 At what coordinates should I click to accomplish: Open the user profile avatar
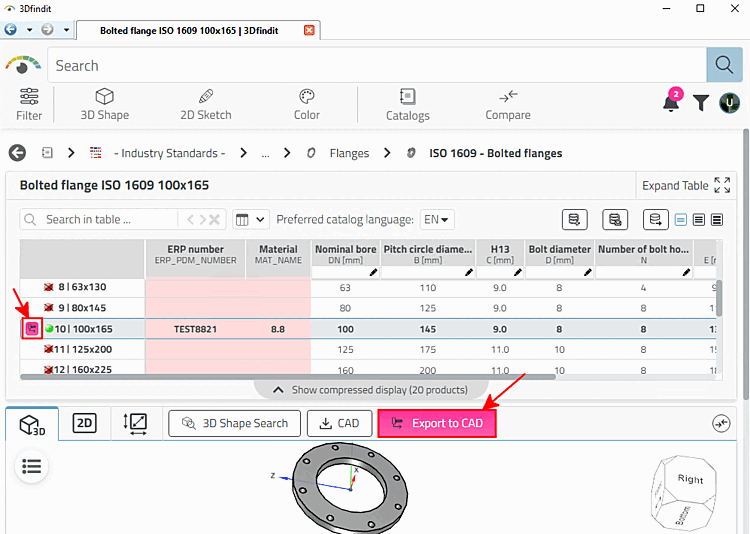(729, 102)
